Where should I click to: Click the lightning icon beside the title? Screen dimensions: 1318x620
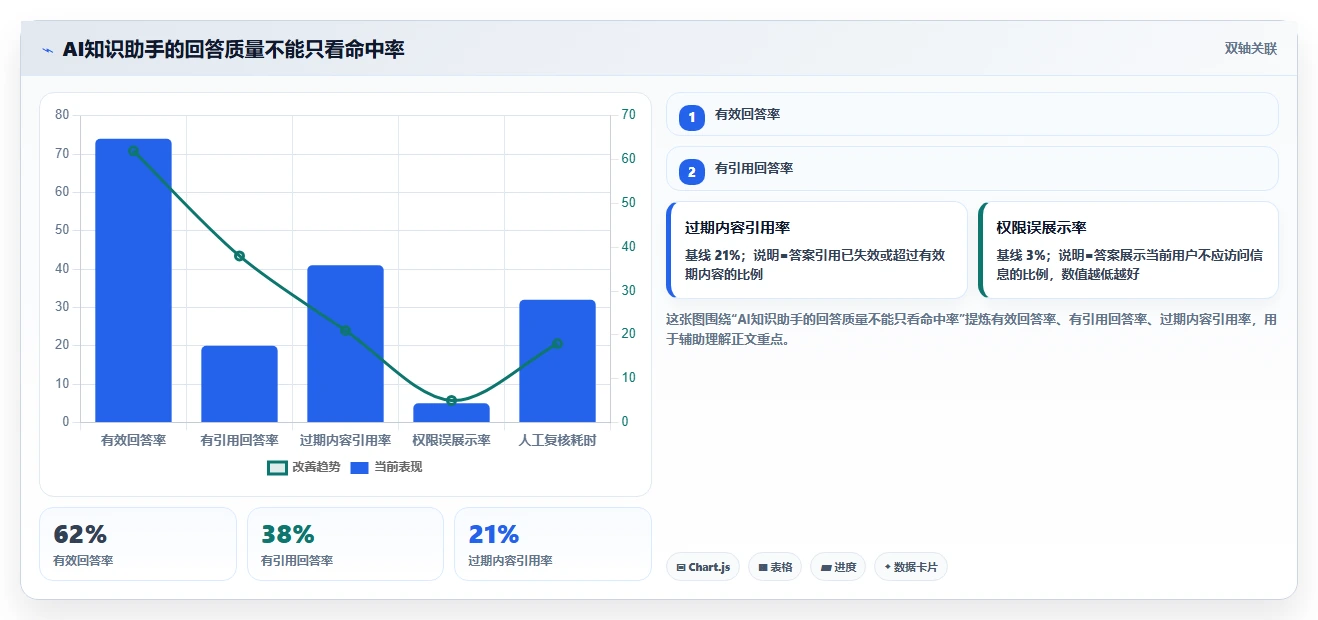pyautogui.click(x=47, y=50)
